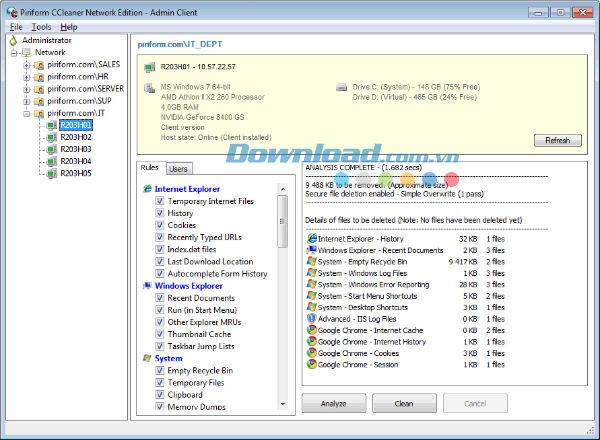600x440 pixels.
Task: Switch to the Users tab
Action: click(179, 169)
